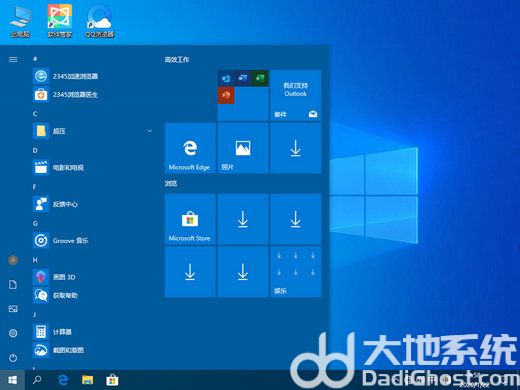The height and width of the screenshot is (390, 520).
Task: Open the Photos tile
Action: [x=243, y=148]
